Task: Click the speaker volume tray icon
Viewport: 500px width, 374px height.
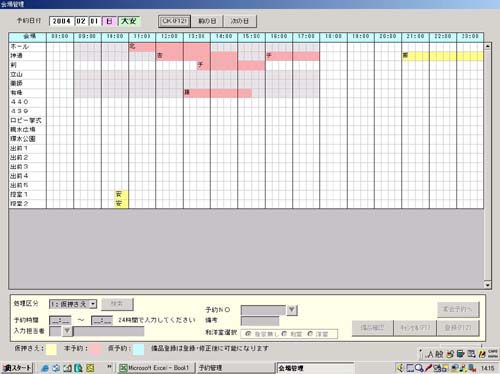Action: [x=400, y=368]
